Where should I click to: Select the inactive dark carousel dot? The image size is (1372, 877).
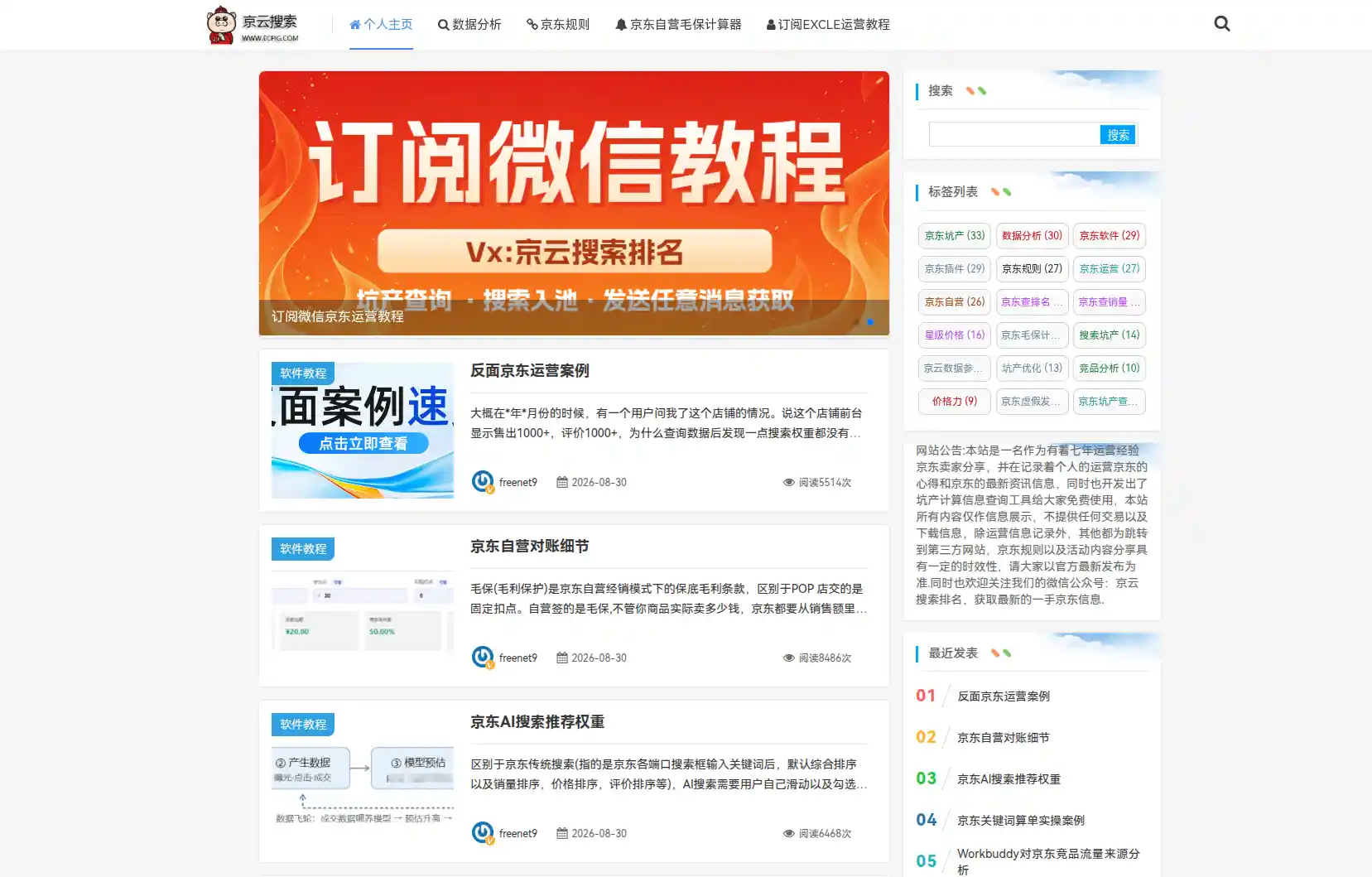[x=856, y=321]
